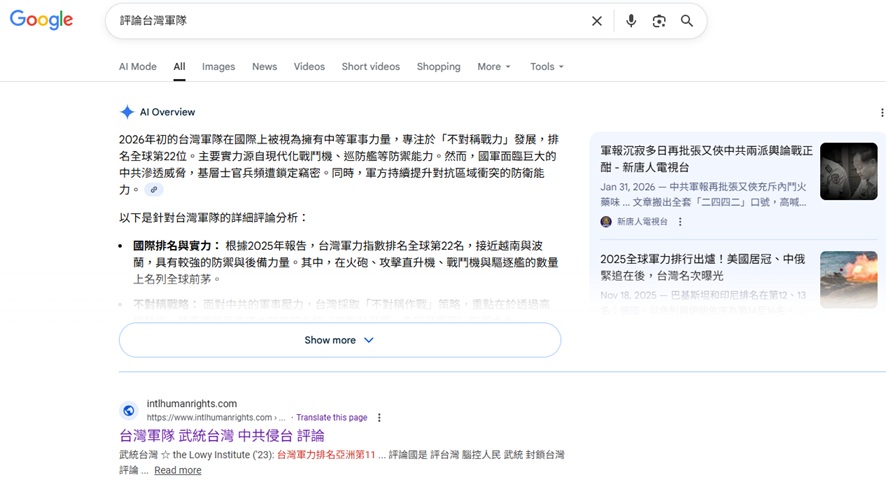
Task: Open three-dot menu next to Translate this page
Action: [379, 418]
